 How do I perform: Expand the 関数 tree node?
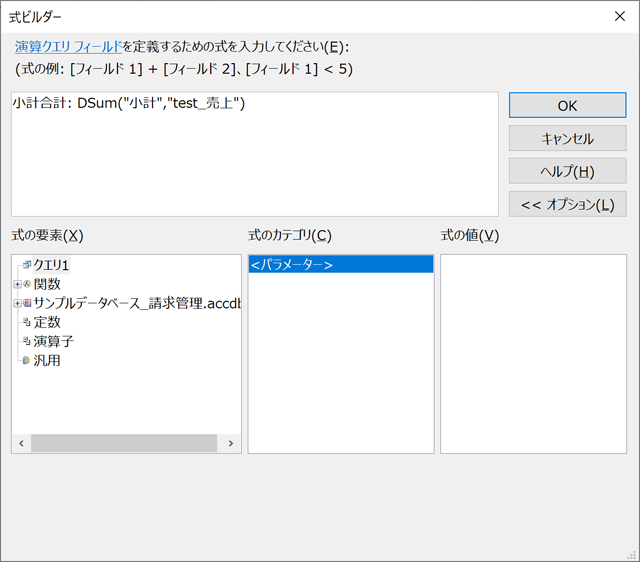tap(17, 284)
